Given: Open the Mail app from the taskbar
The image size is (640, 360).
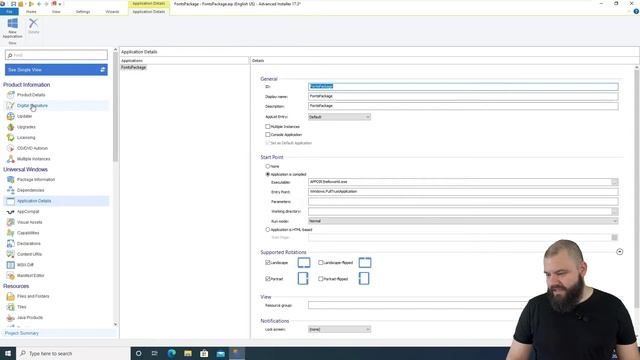Looking at the screenshot, I should (x=221, y=353).
